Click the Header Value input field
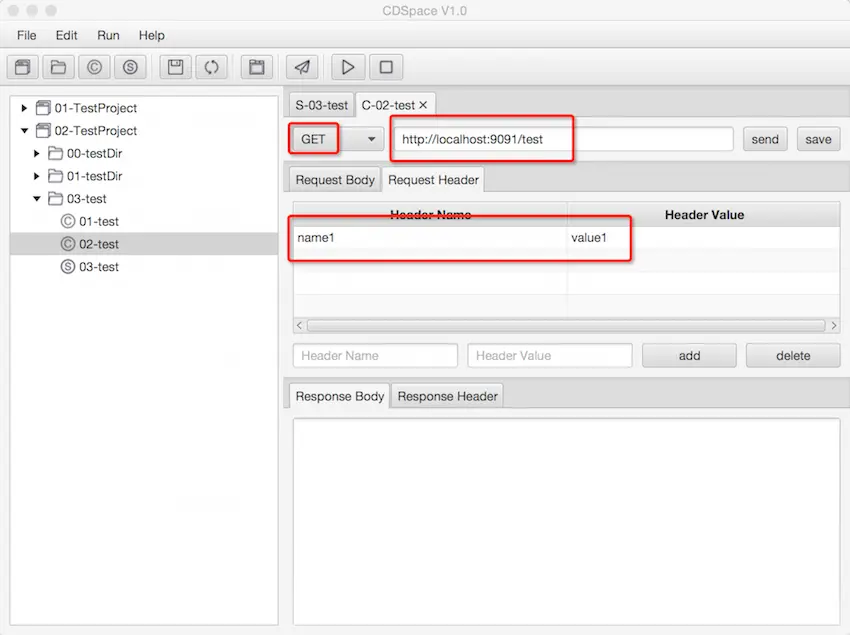Screen dimensions: 850x635 (x=550, y=356)
